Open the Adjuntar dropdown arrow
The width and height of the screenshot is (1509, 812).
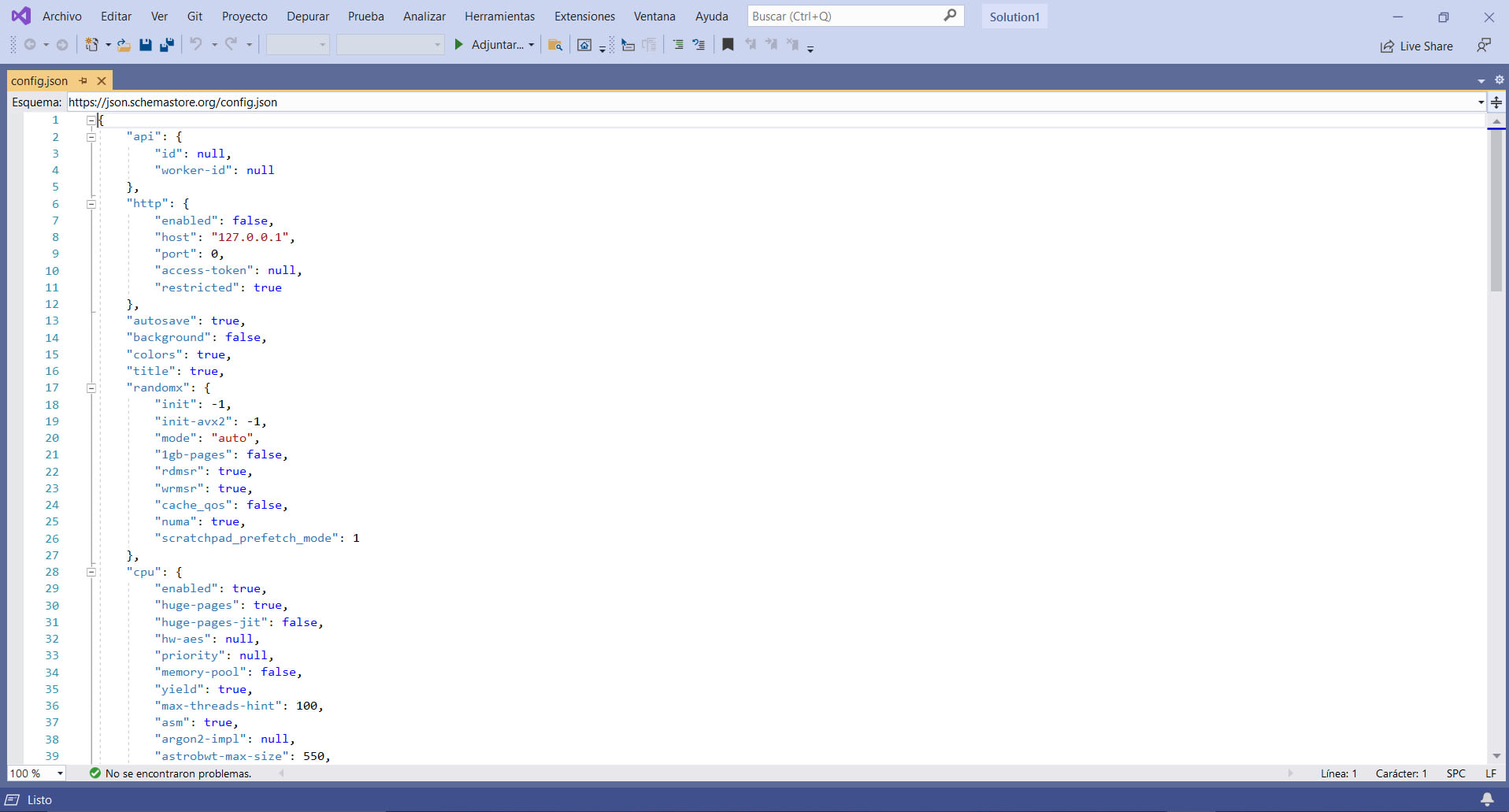point(532,45)
